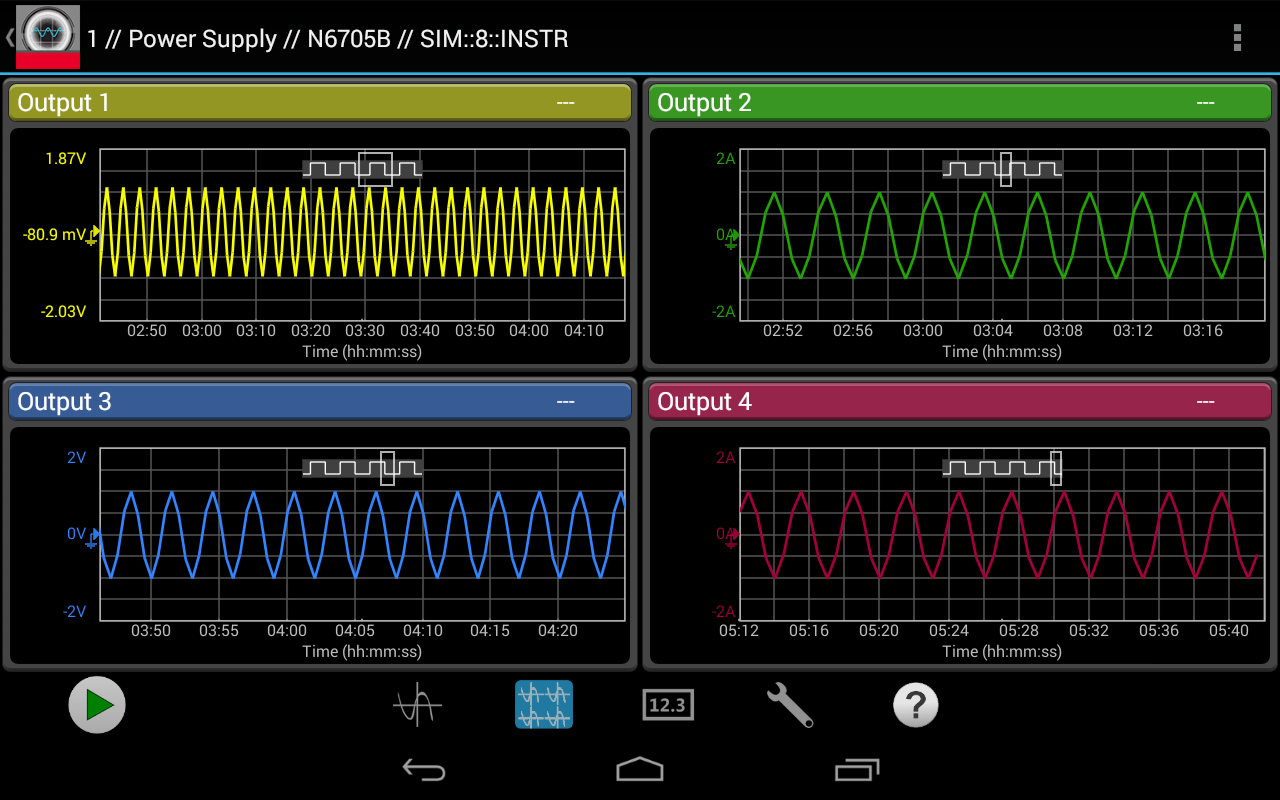Tap the Output 2 green current waveform
This screenshot has width=1280, height=800.
pyautogui.click(x=1002, y=235)
